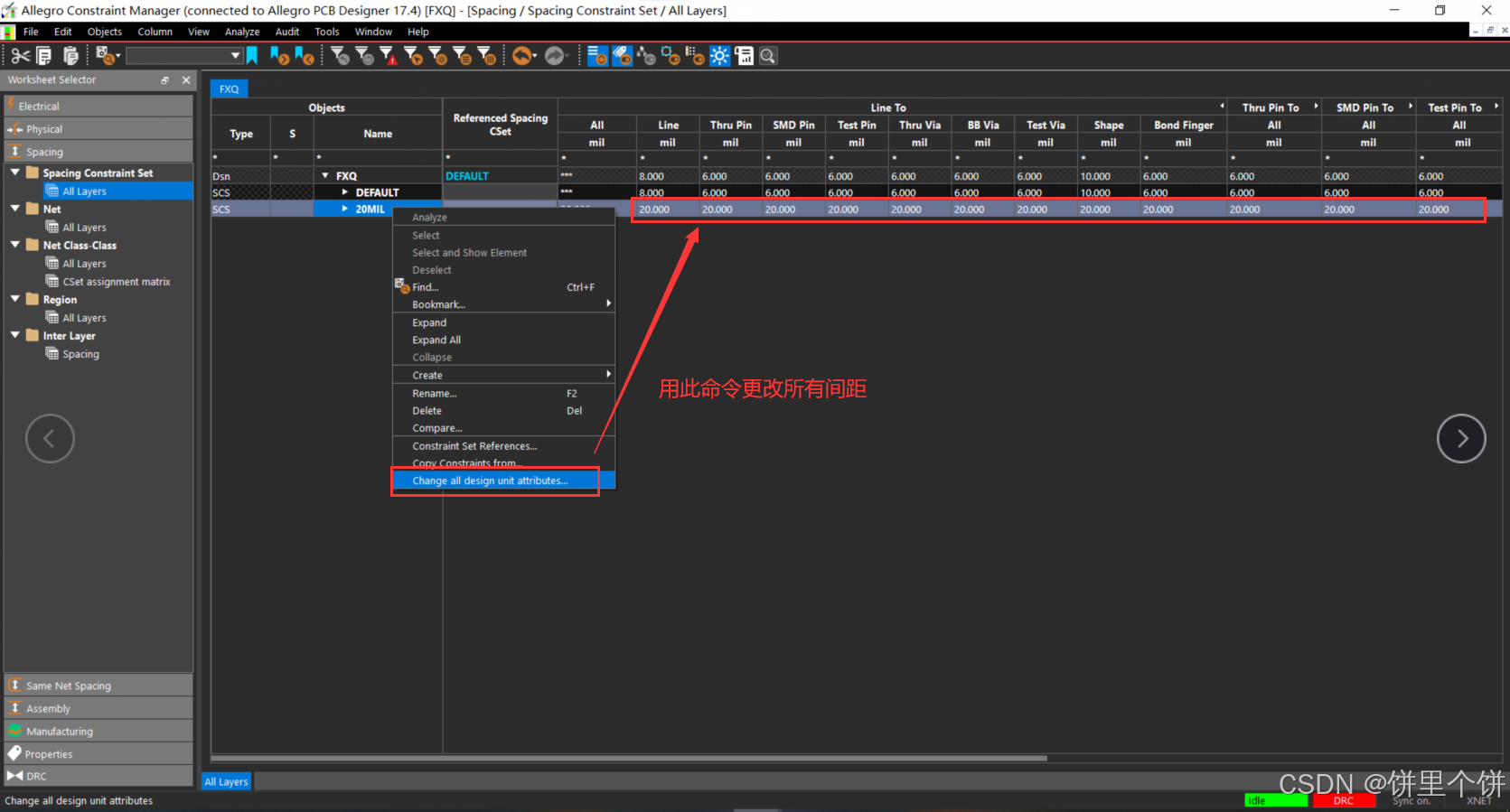1510x812 pixels.
Task: Click the Copy toolbar icon
Action: (43, 56)
